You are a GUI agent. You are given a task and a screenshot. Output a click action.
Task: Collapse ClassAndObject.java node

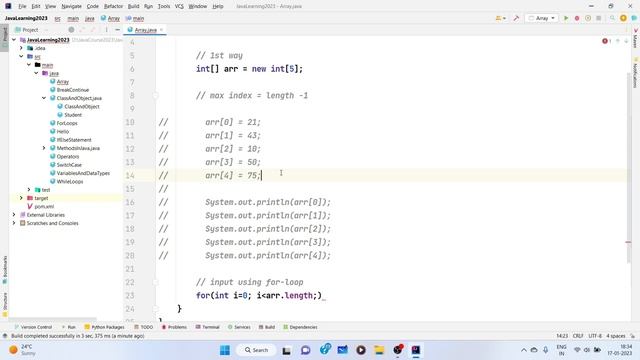(44, 98)
